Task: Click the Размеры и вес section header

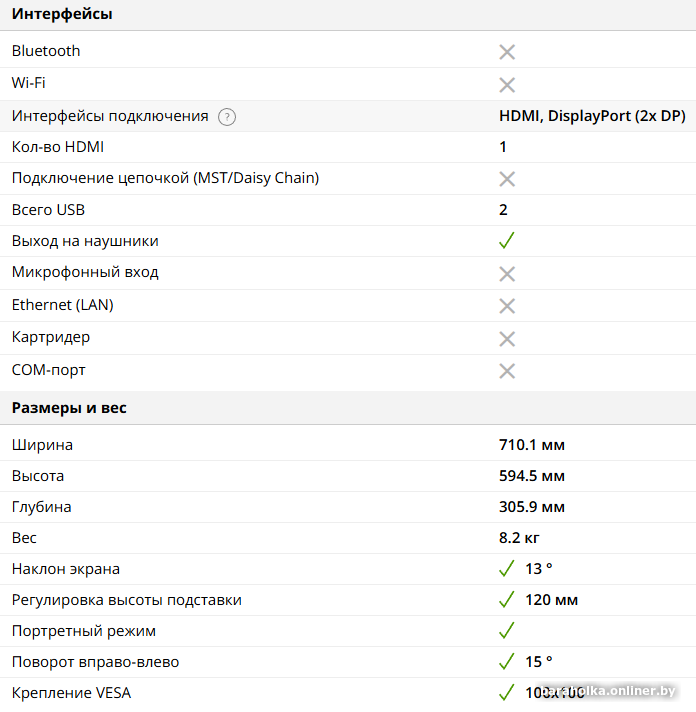Action: point(69,408)
